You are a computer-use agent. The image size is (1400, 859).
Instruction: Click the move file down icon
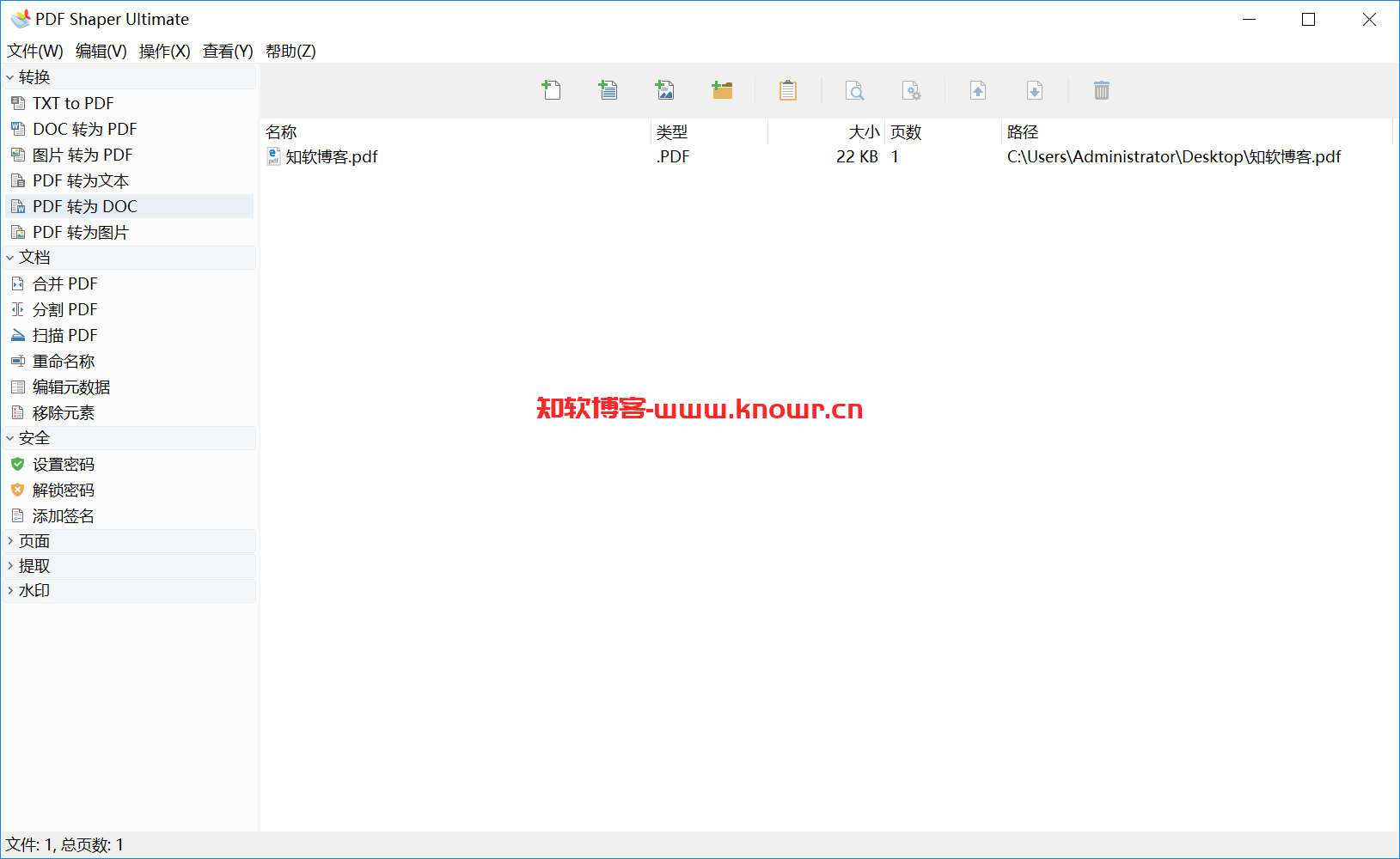pyautogui.click(x=1035, y=90)
